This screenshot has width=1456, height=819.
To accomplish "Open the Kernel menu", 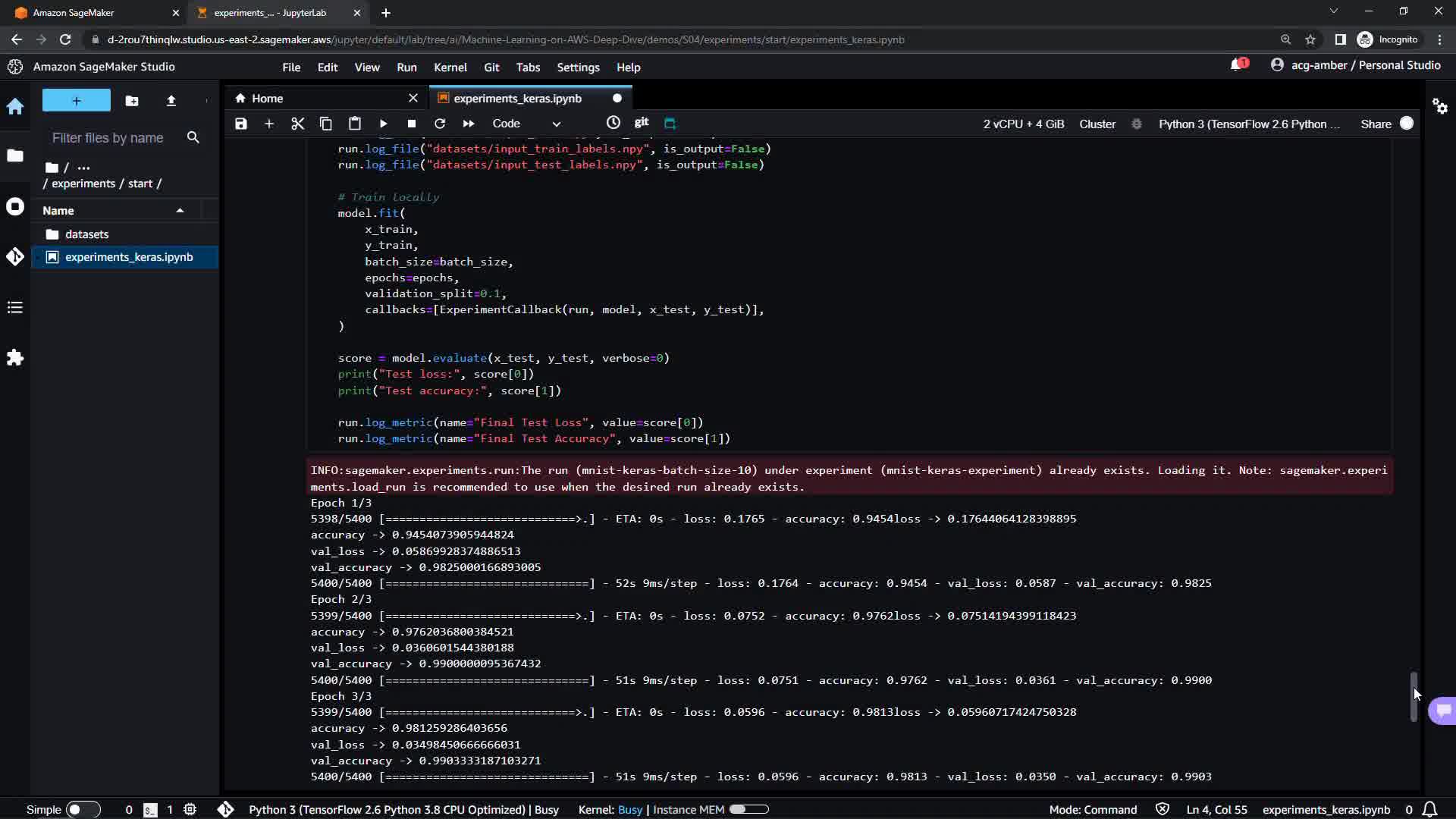I will [x=450, y=67].
